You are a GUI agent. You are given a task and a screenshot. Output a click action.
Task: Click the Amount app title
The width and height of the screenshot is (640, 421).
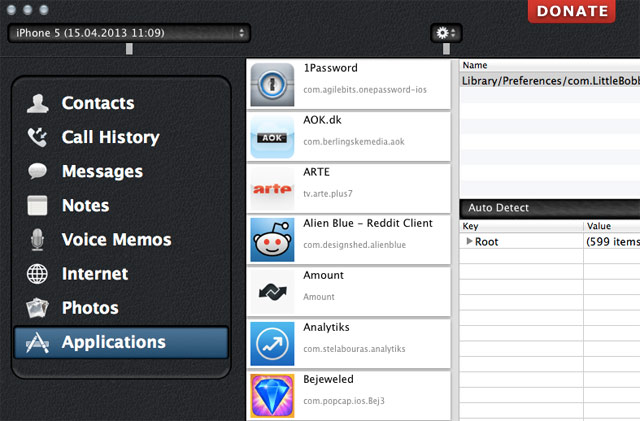(323, 275)
